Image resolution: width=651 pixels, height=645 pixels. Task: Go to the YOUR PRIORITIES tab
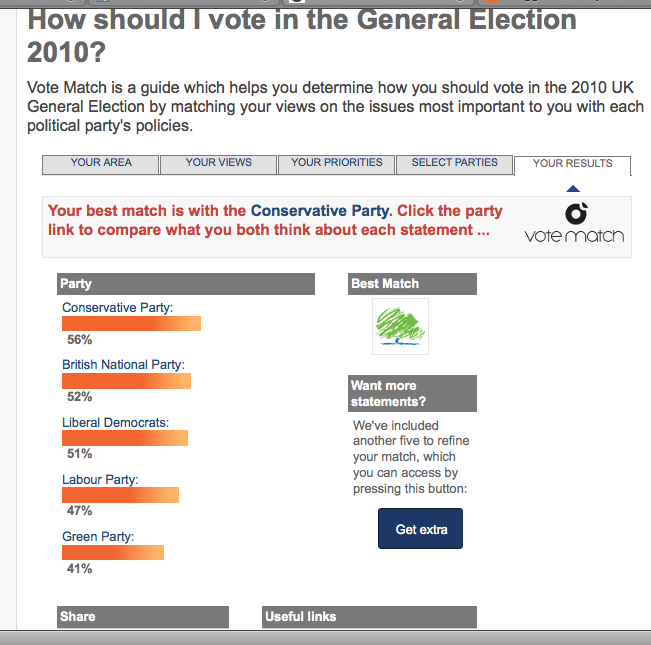pos(336,163)
